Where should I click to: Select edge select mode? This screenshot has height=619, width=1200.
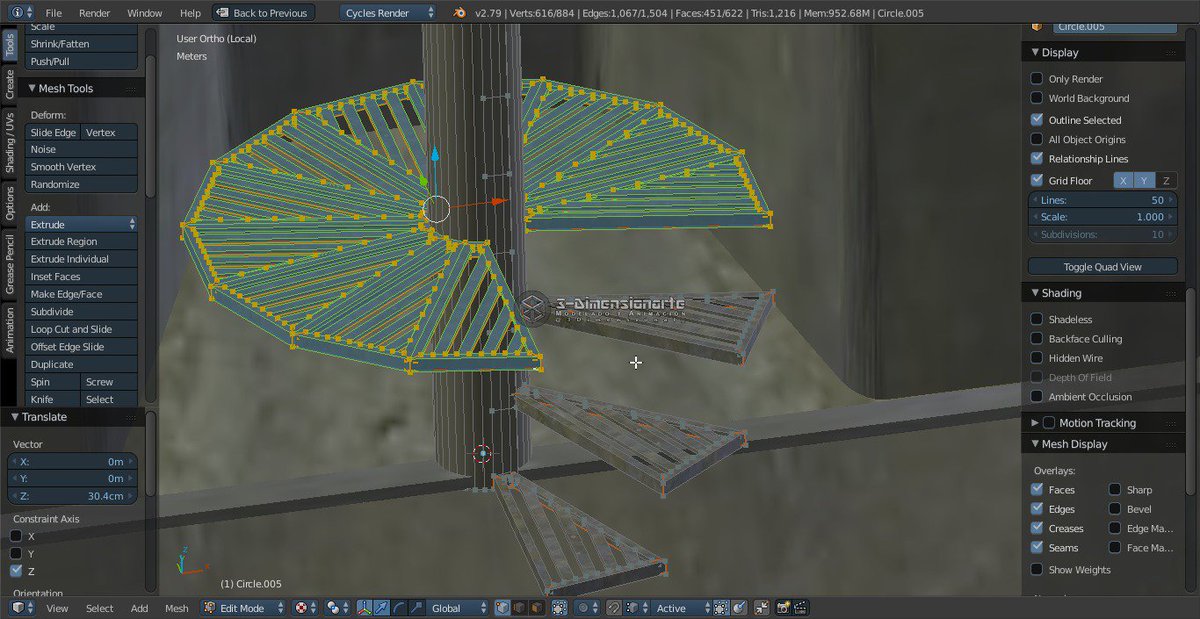(519, 608)
